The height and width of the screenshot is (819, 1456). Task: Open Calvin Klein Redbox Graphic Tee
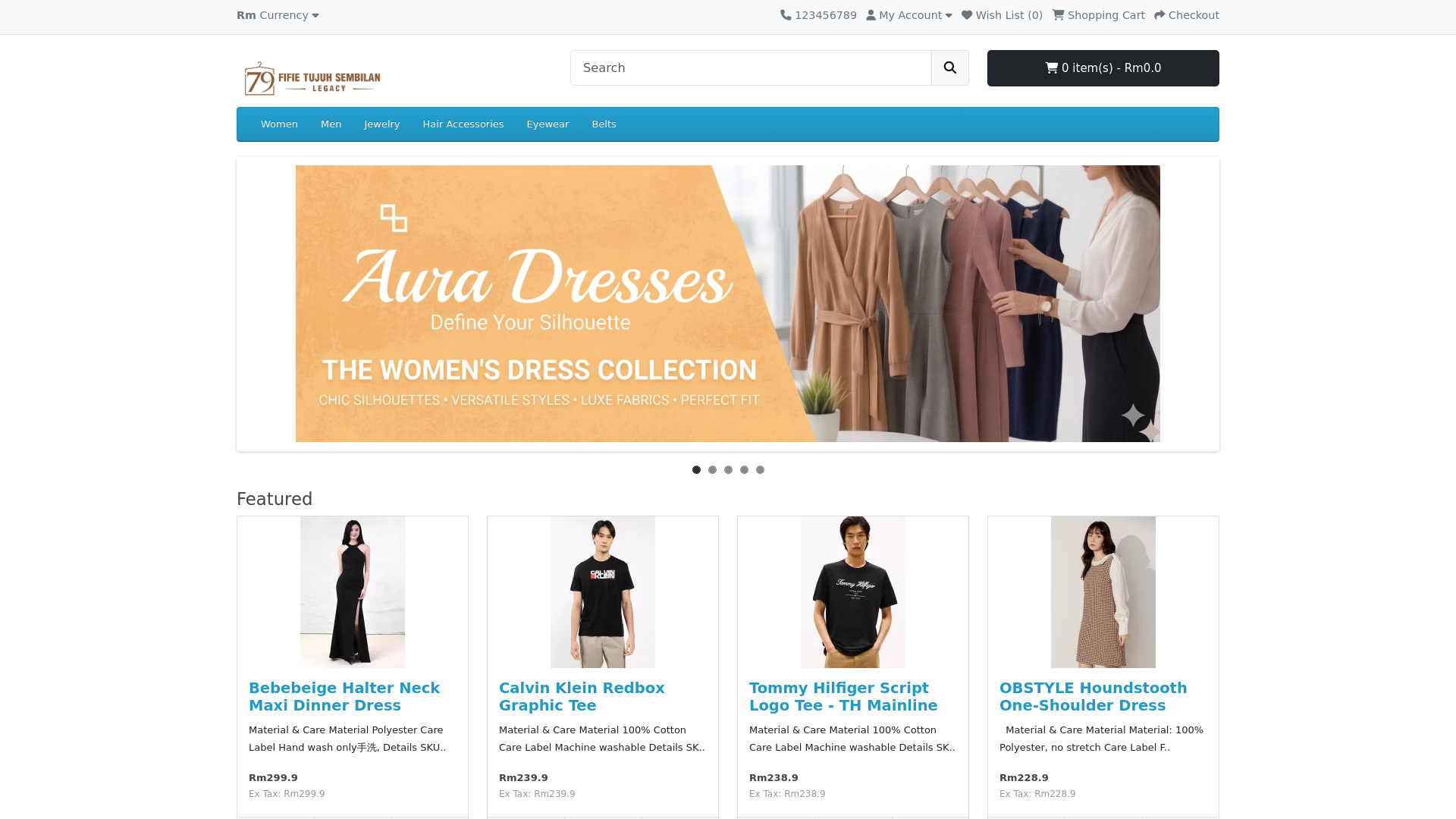tap(582, 697)
